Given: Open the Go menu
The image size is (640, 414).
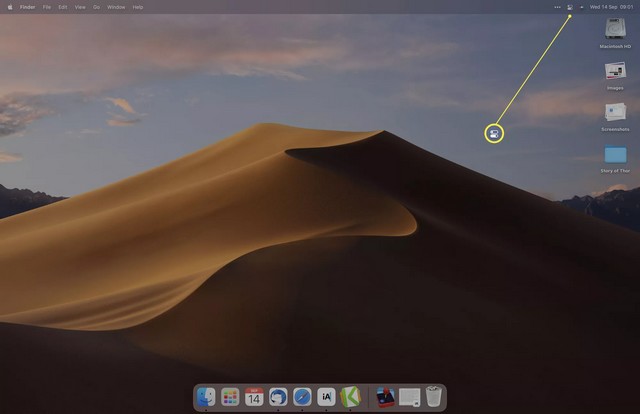Looking at the screenshot, I should tap(96, 7).
